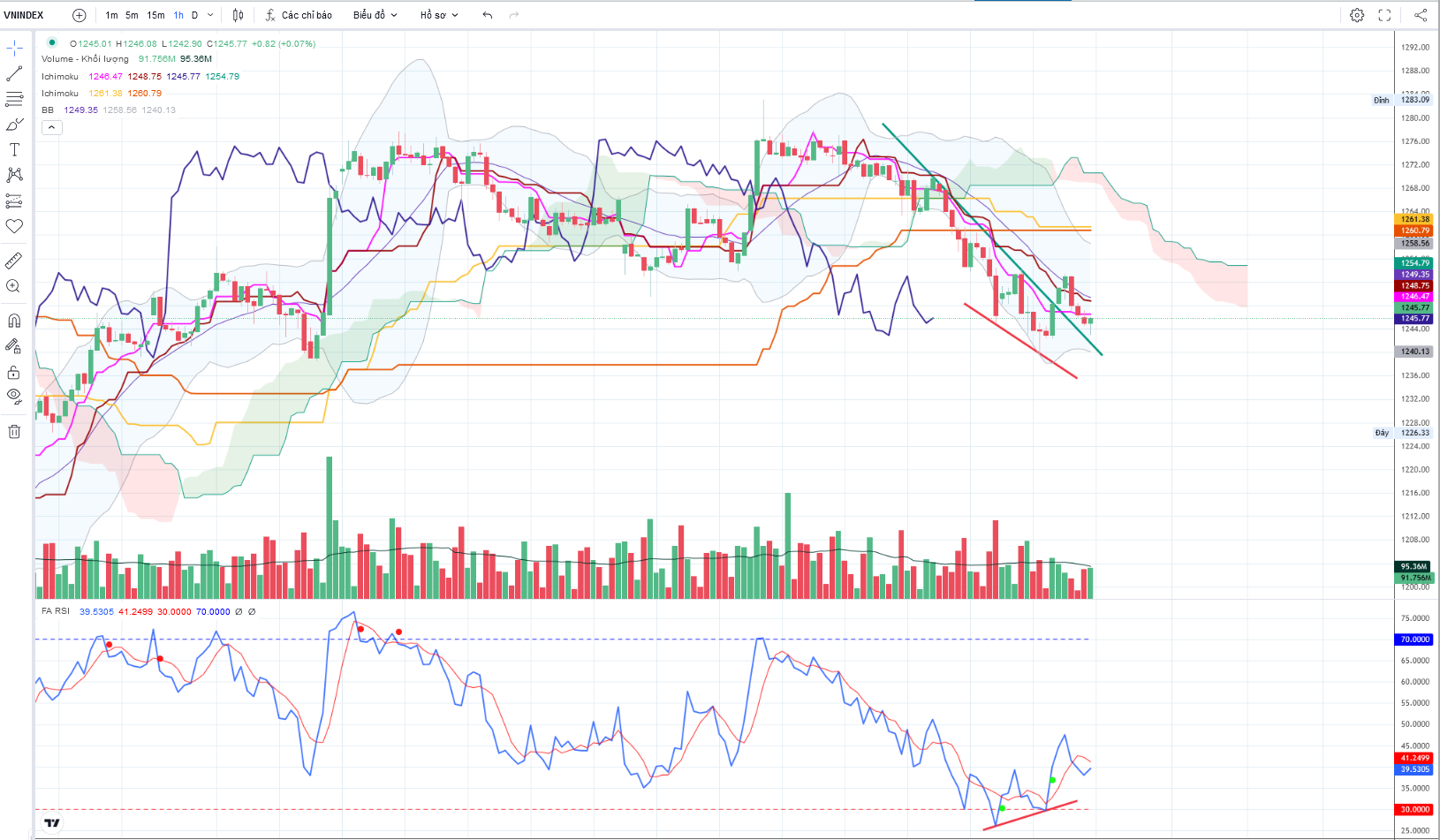This screenshot has width=1440, height=840.
Task: Select the 1h timeframe
Action: point(178,15)
